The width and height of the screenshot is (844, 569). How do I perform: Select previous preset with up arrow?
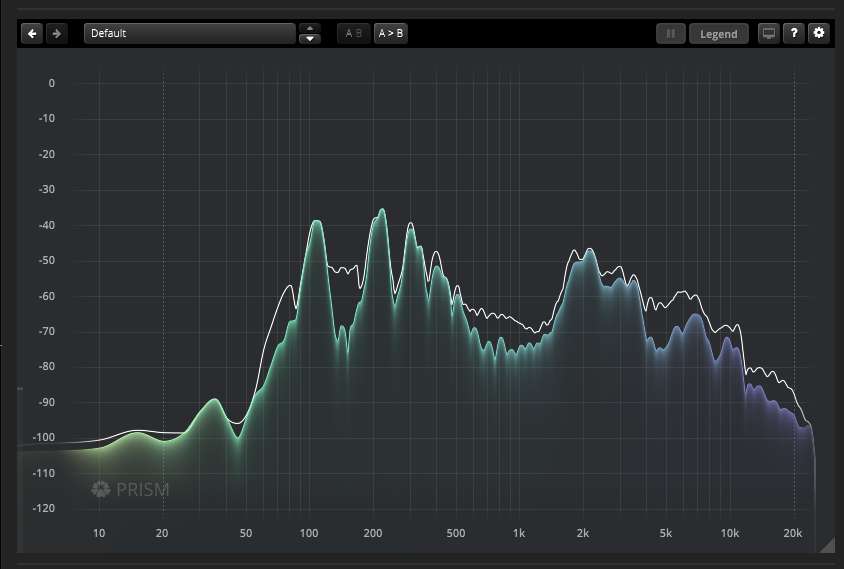pyautogui.click(x=310, y=28)
